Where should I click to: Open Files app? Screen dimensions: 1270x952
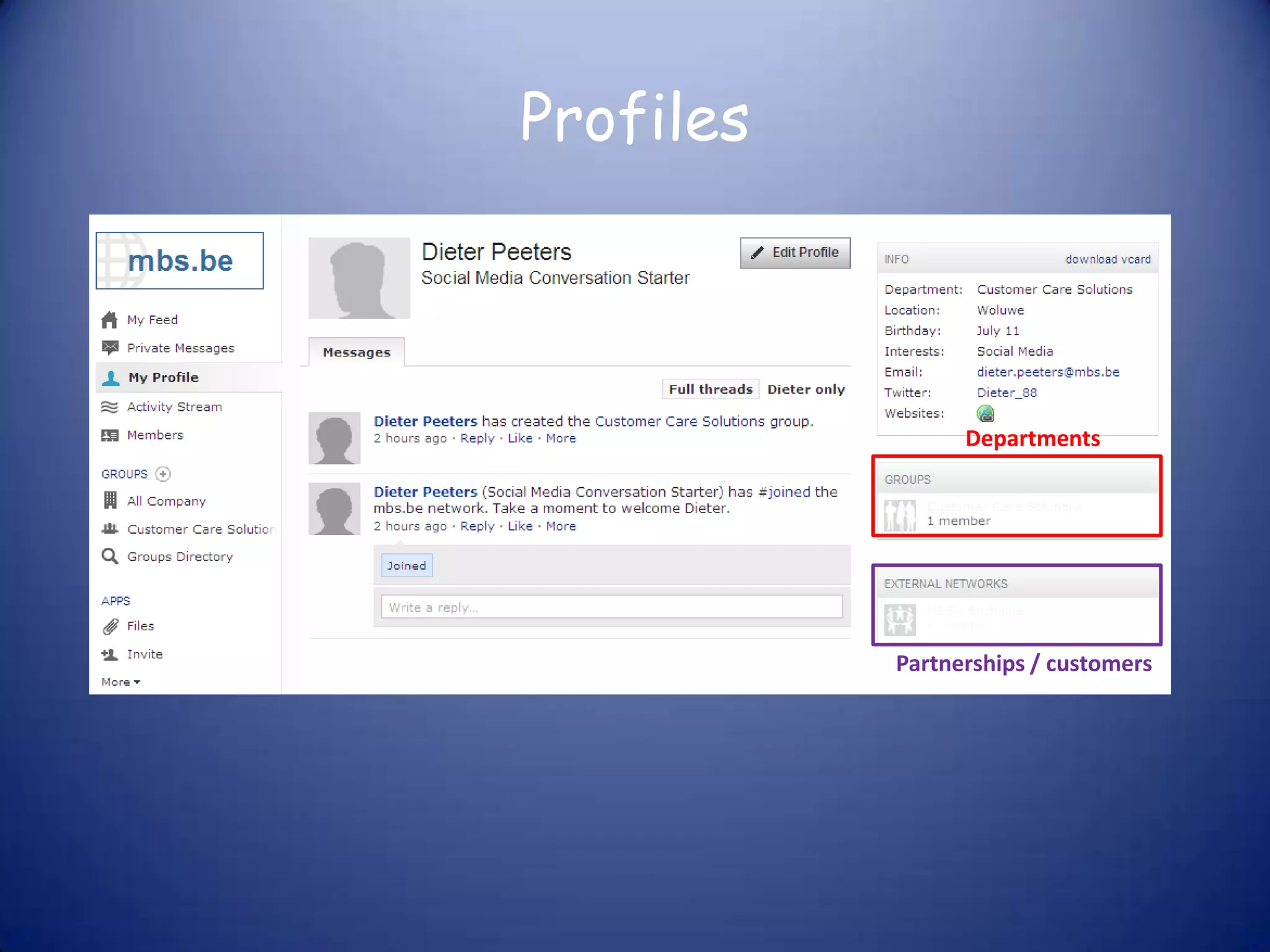141,626
